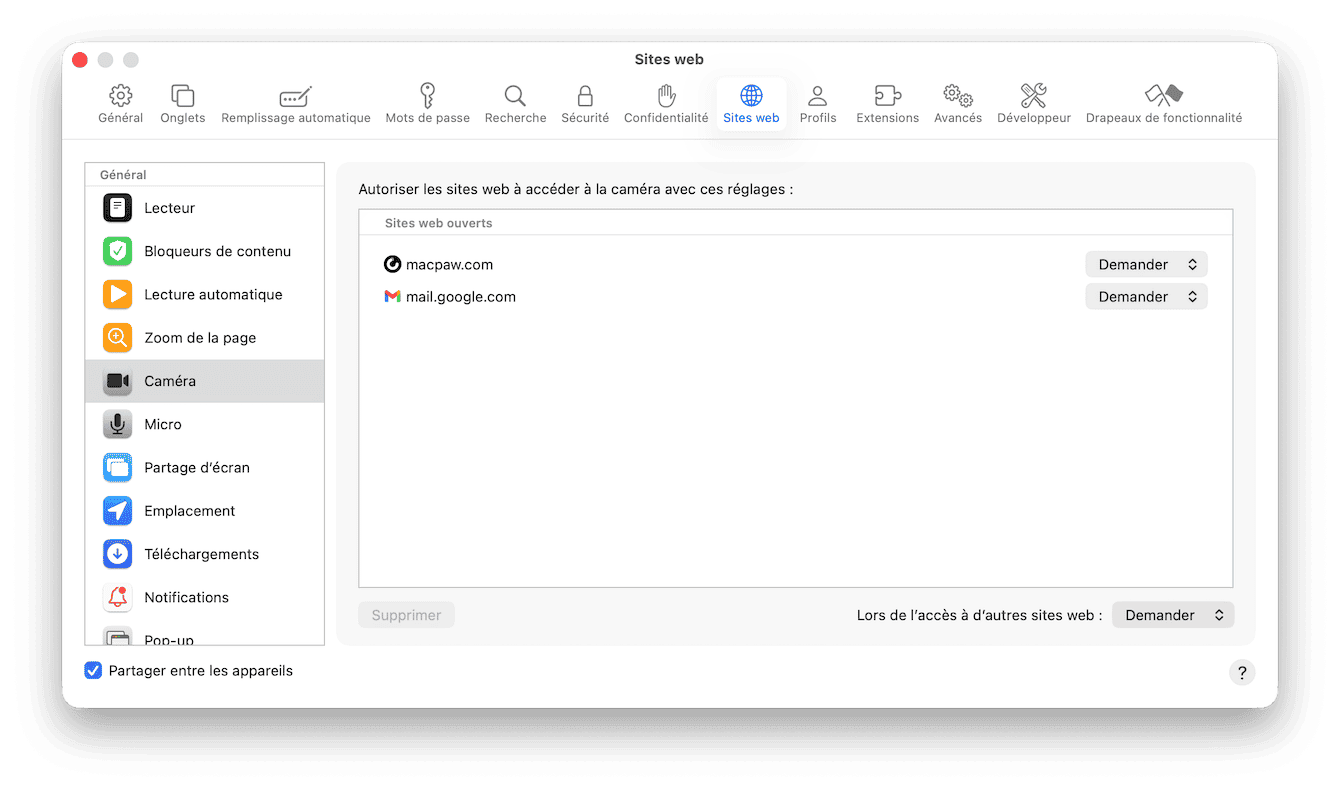This screenshot has width=1340, height=790.
Task: Open the Demander dropdown for macpaw.com
Action: pyautogui.click(x=1146, y=263)
